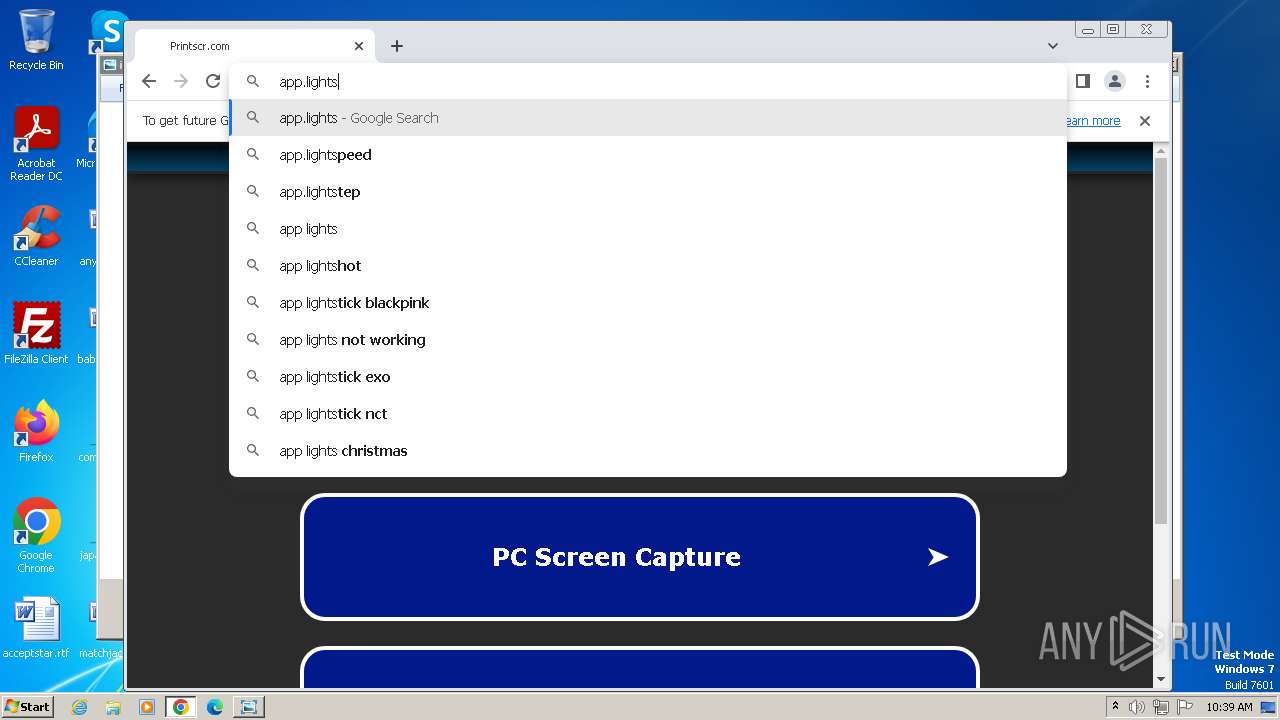Click the 10:39 AM taskbar clock

[x=1229, y=707]
